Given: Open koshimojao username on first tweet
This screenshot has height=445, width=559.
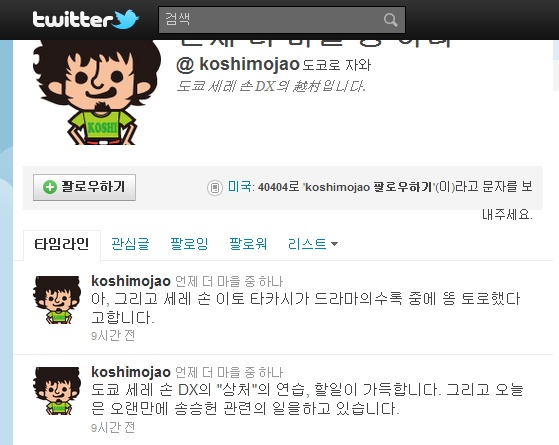Looking at the screenshot, I should pyautogui.click(x=131, y=281).
